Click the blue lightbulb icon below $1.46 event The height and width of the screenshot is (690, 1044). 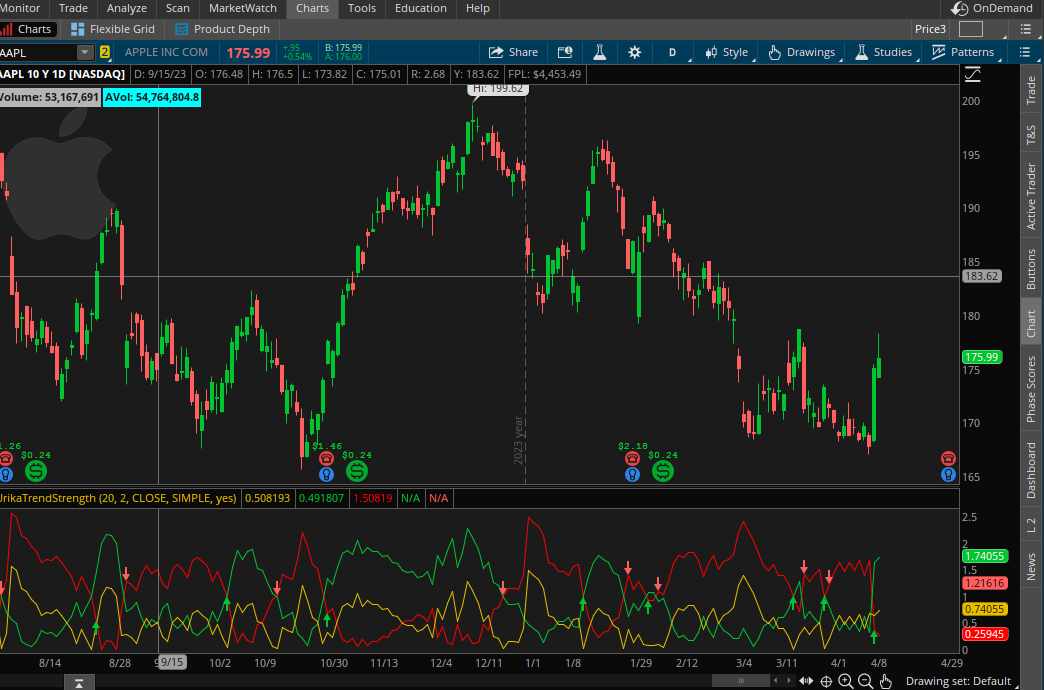click(x=326, y=474)
